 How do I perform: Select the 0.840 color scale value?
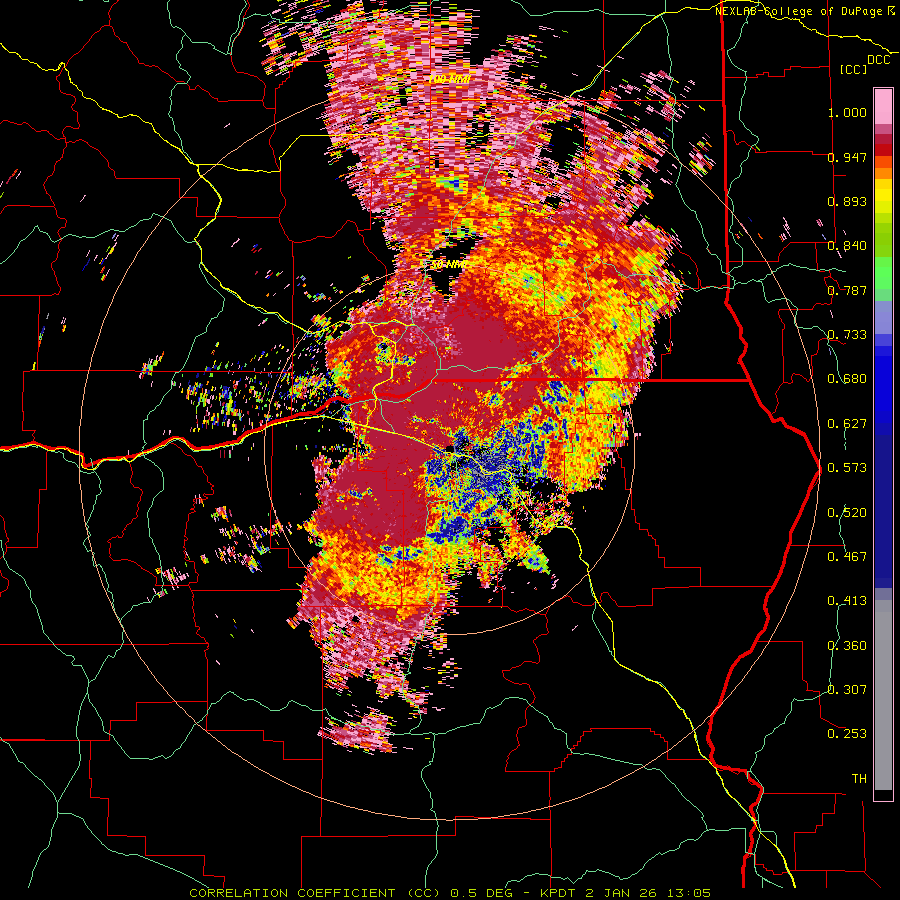click(x=847, y=246)
